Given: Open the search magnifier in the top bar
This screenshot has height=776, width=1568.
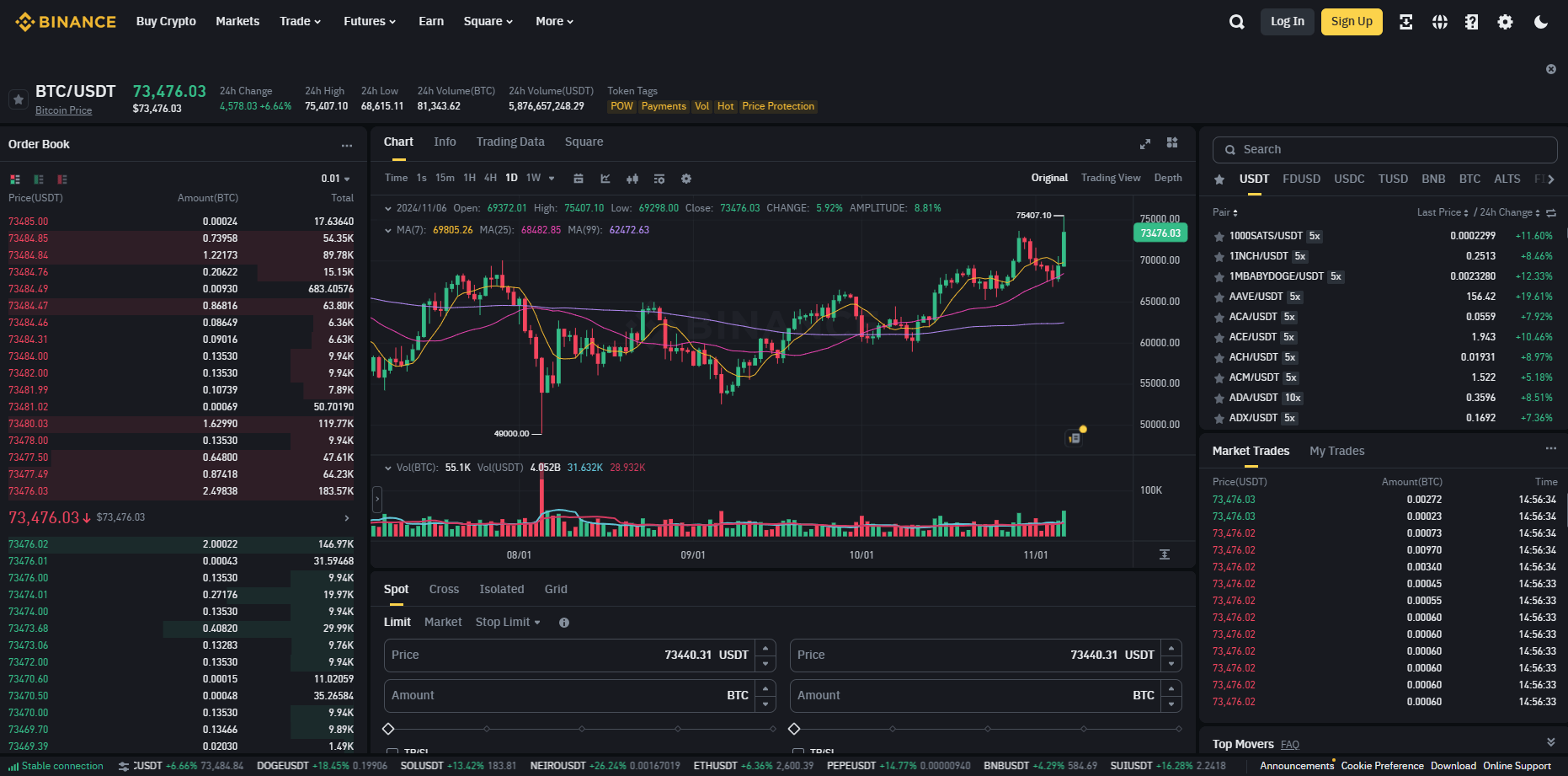Looking at the screenshot, I should click(1236, 22).
